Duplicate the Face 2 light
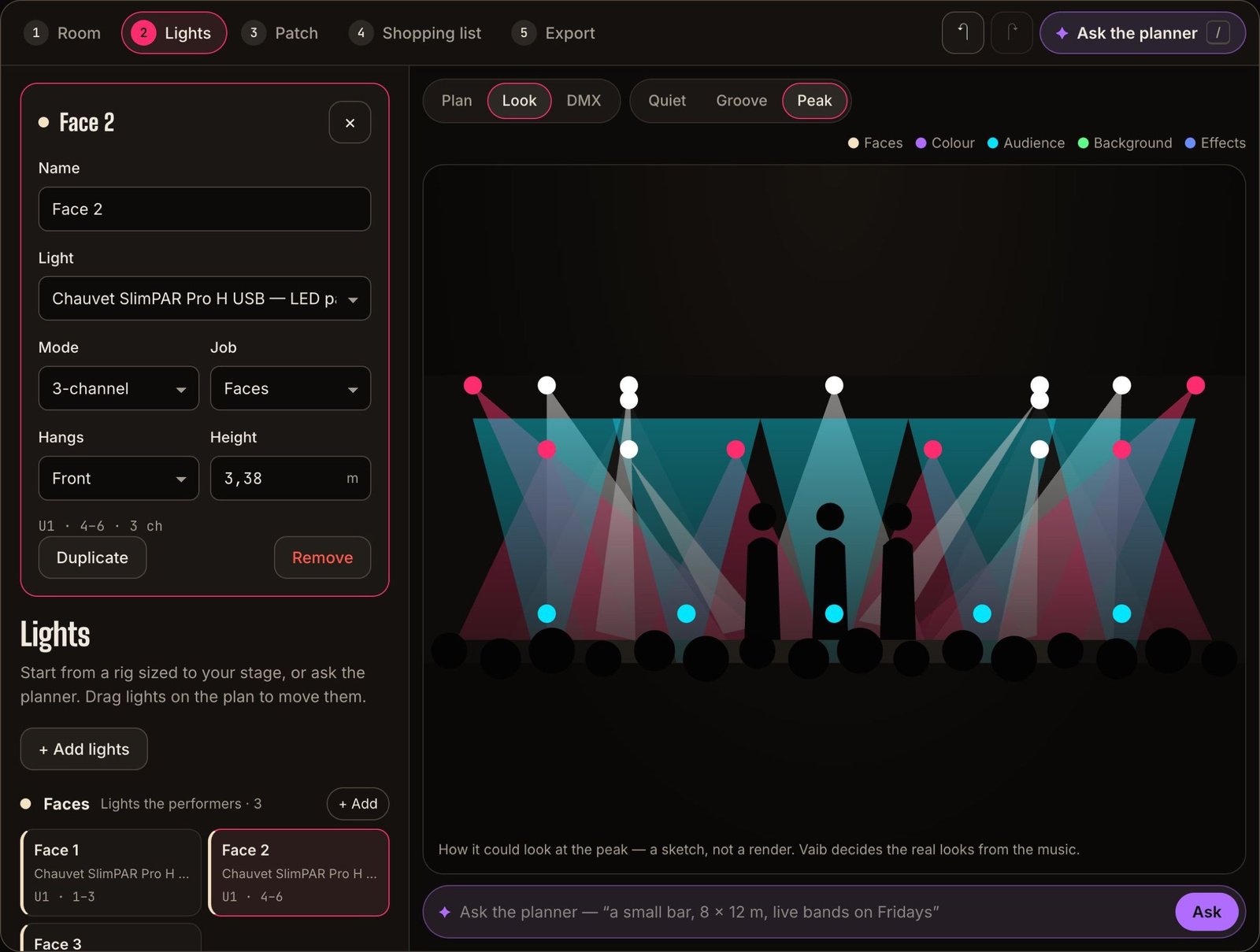Image resolution: width=1260 pixels, height=952 pixels. (x=92, y=557)
